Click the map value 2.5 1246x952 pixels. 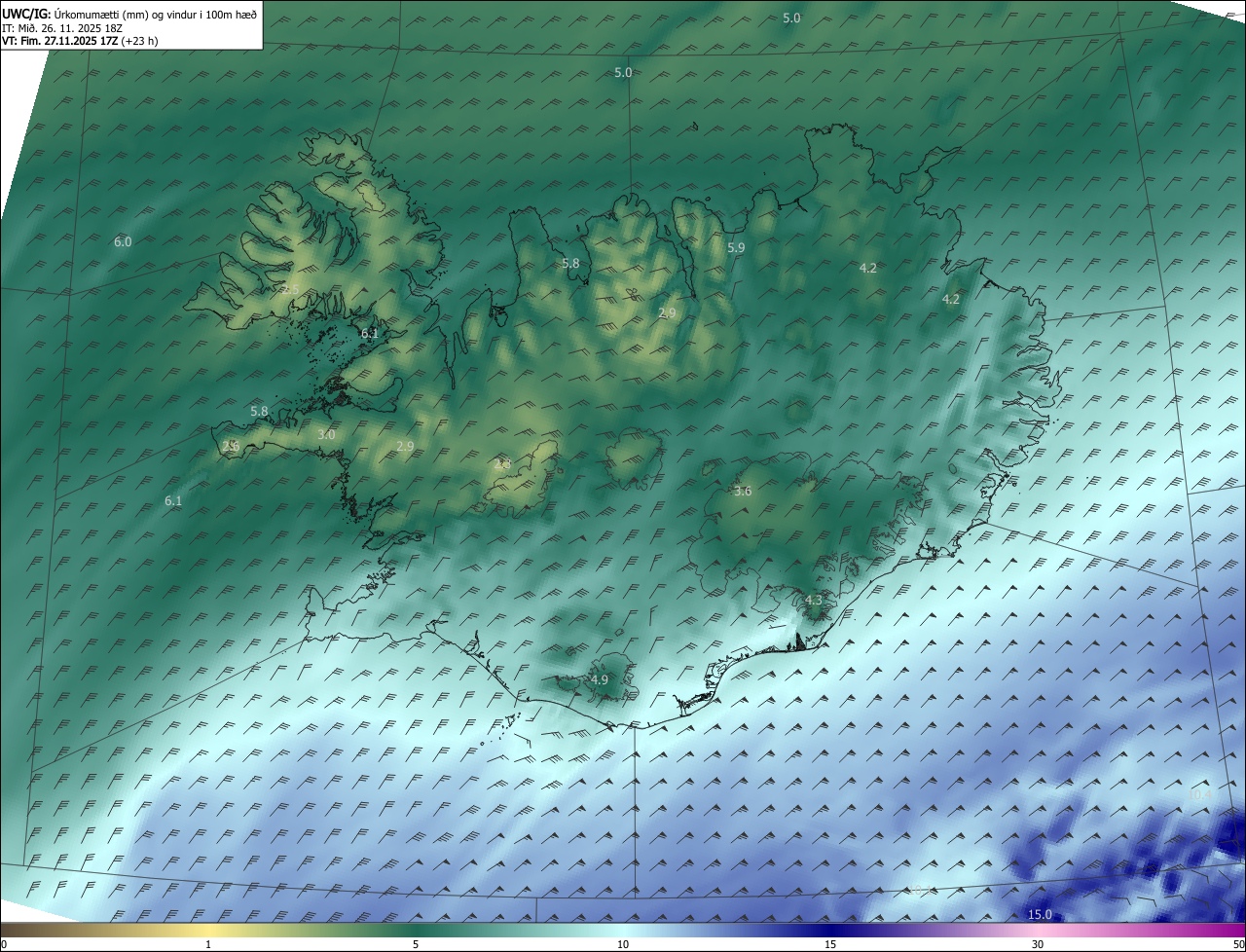pyautogui.click(x=290, y=290)
